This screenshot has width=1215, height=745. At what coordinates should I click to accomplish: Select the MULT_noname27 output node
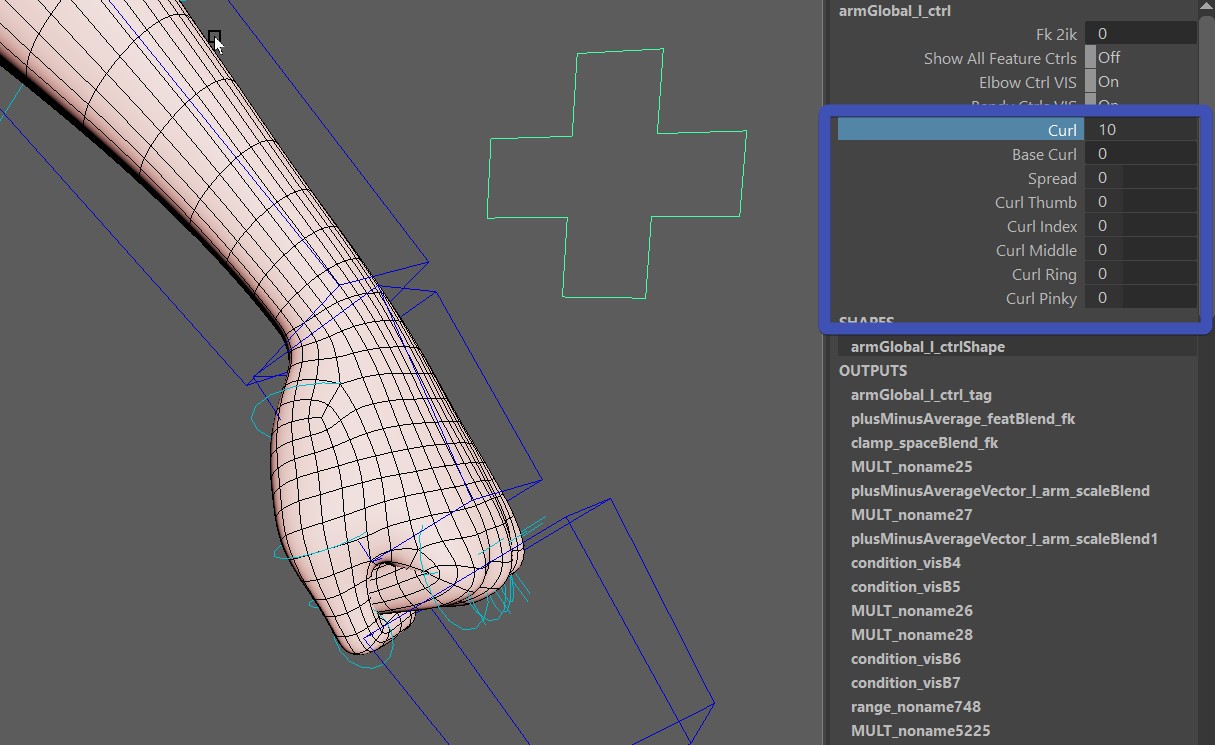pyautogui.click(x=911, y=515)
